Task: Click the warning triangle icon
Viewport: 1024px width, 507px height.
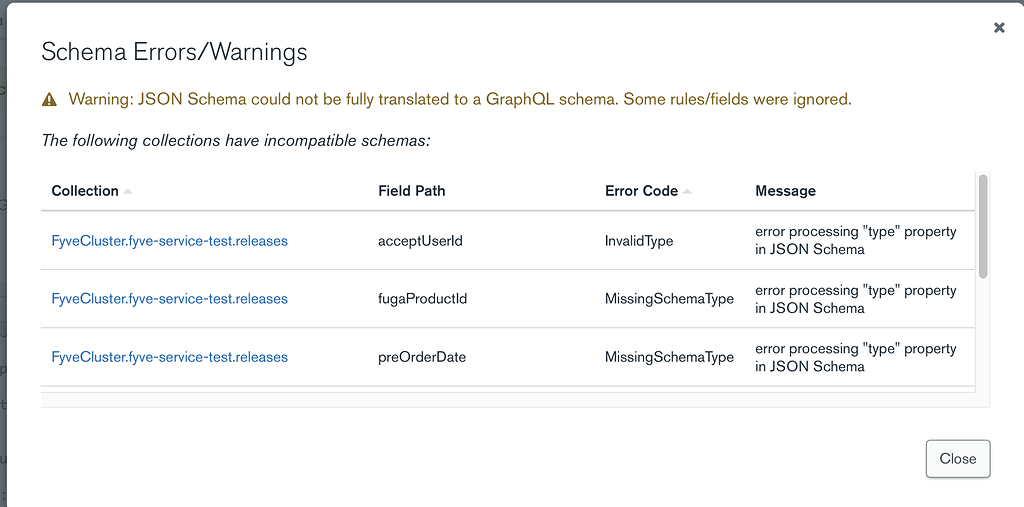Action: pyautogui.click(x=49, y=100)
